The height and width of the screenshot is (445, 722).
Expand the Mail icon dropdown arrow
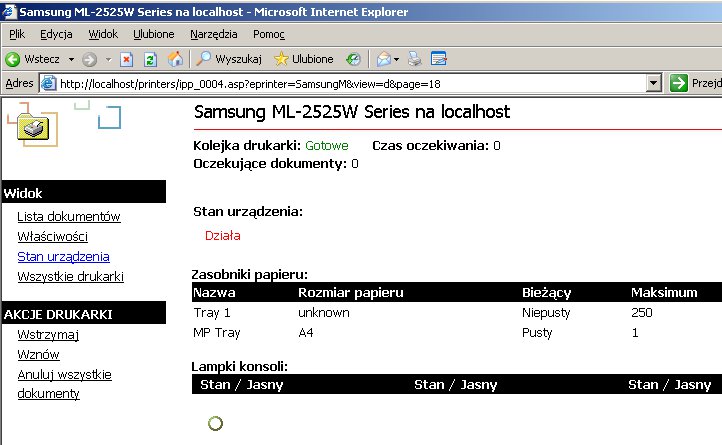coord(396,59)
